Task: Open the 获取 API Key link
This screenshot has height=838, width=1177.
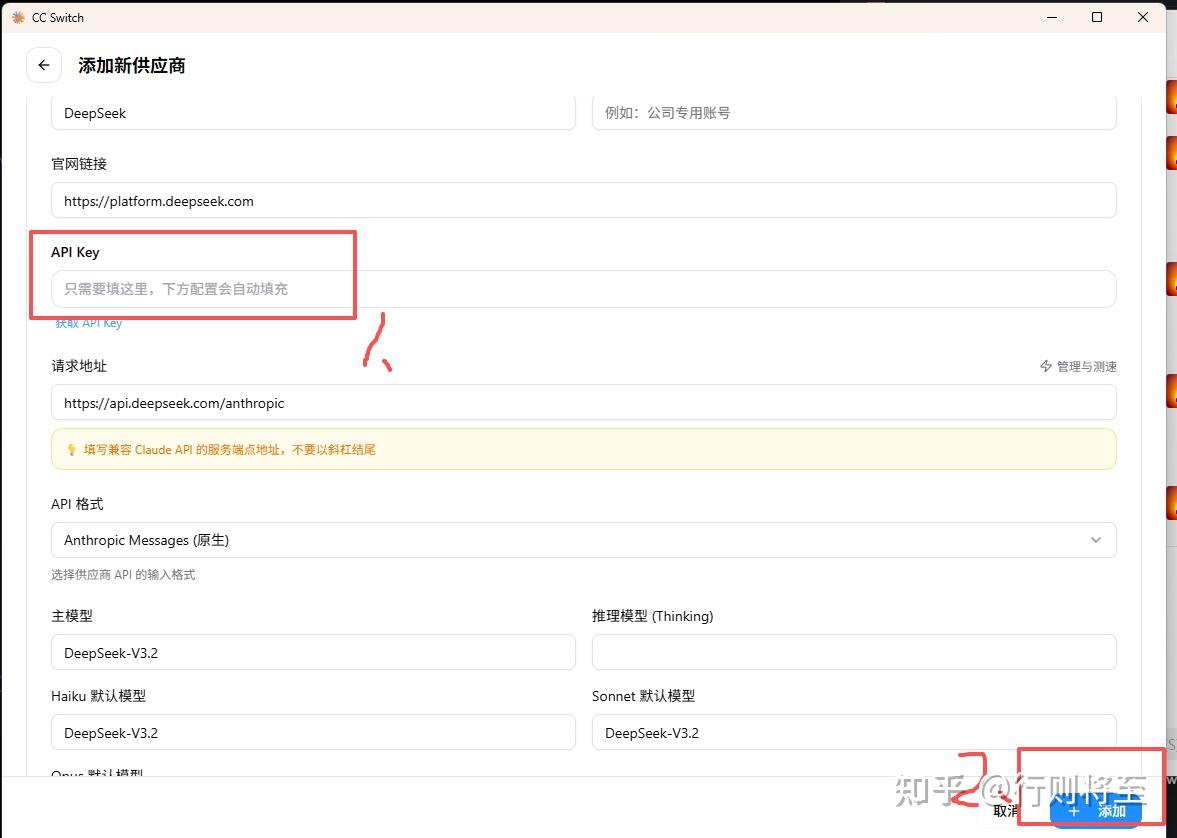Action: (89, 323)
